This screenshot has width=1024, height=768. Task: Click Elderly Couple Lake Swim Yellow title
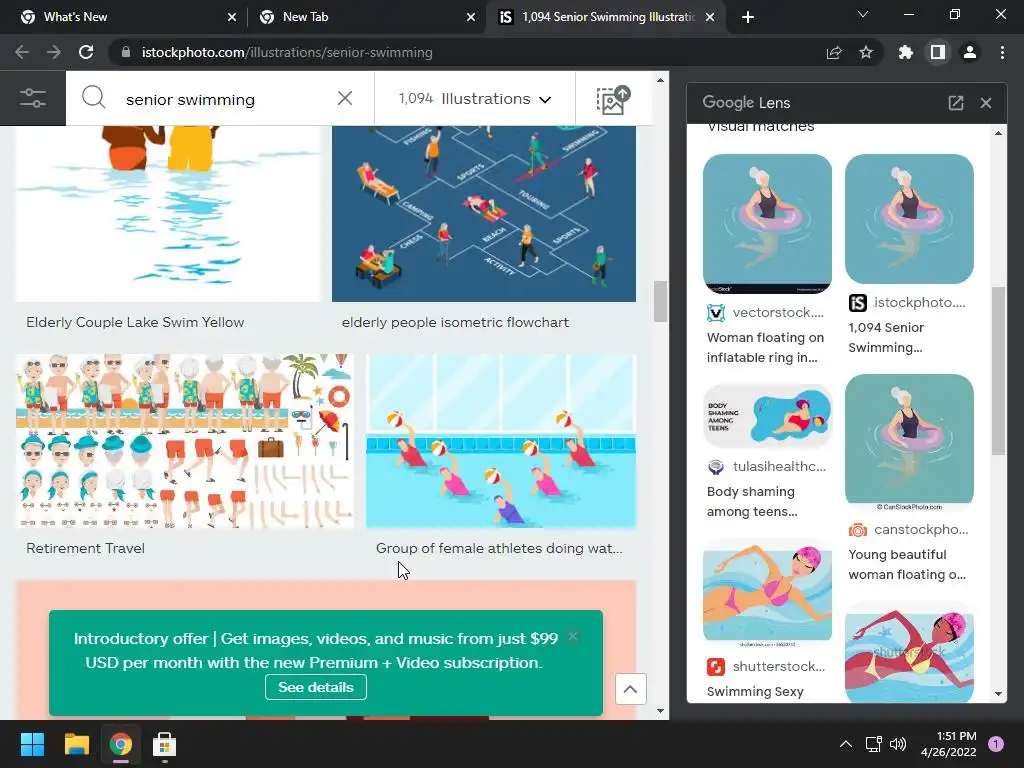coord(135,322)
